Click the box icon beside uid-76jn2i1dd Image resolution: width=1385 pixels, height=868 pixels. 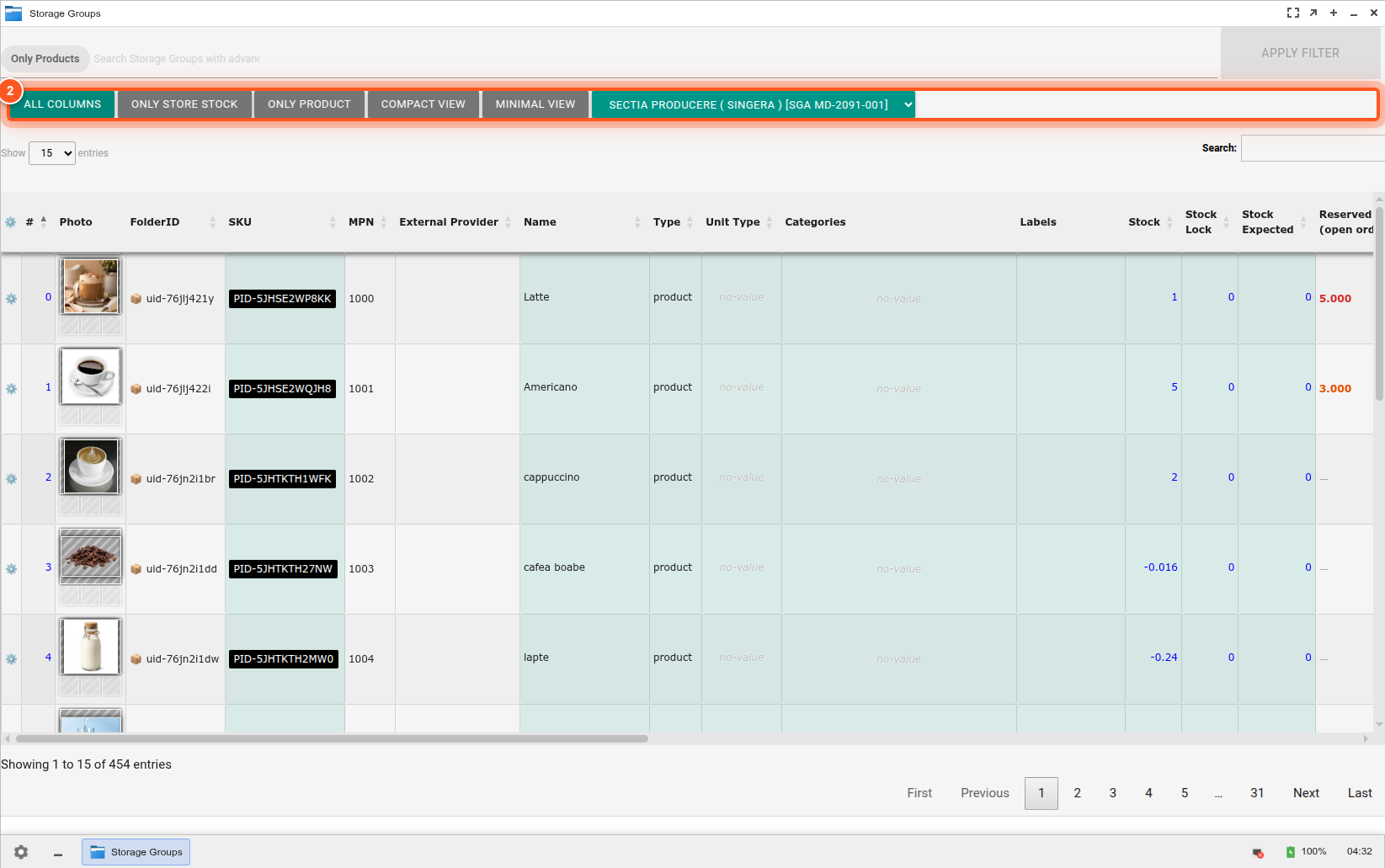tap(136, 569)
